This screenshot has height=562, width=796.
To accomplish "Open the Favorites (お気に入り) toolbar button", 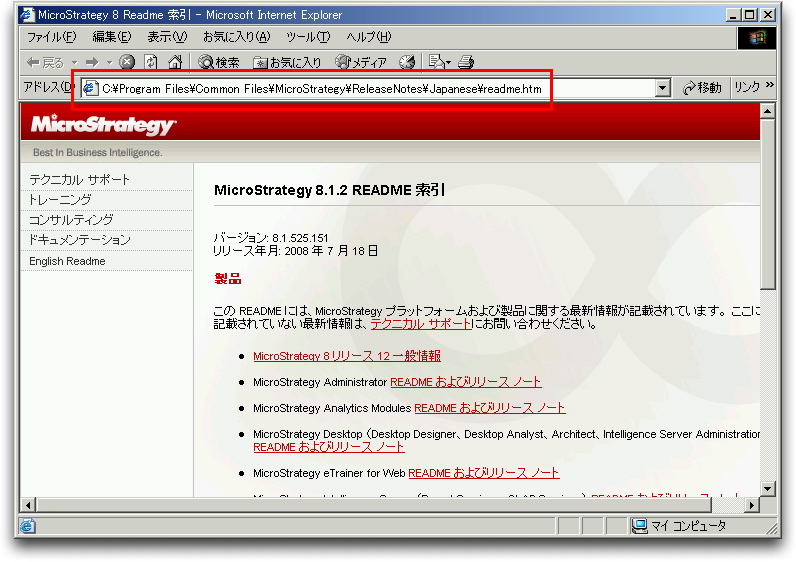I will click(287, 62).
